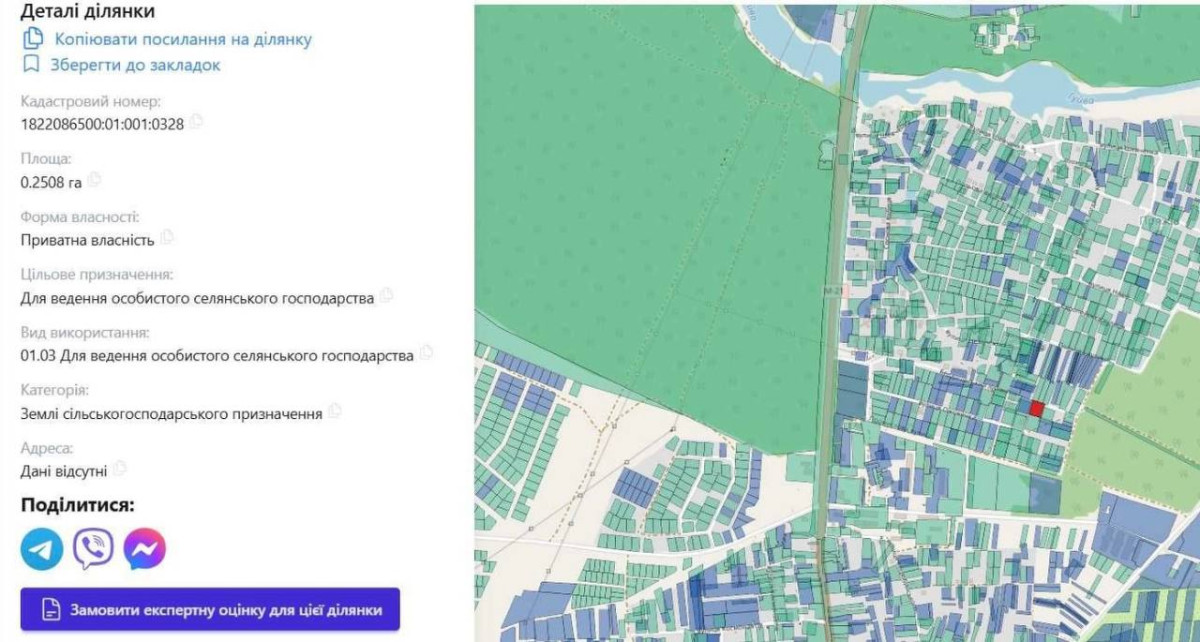Click the copy-link pages icon
The width and height of the screenshot is (1200, 642).
[x=33, y=38]
